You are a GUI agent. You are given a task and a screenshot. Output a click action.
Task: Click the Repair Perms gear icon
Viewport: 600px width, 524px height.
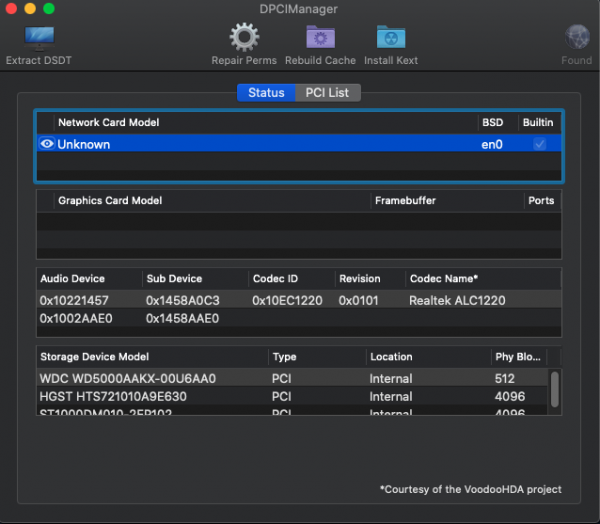click(244, 38)
